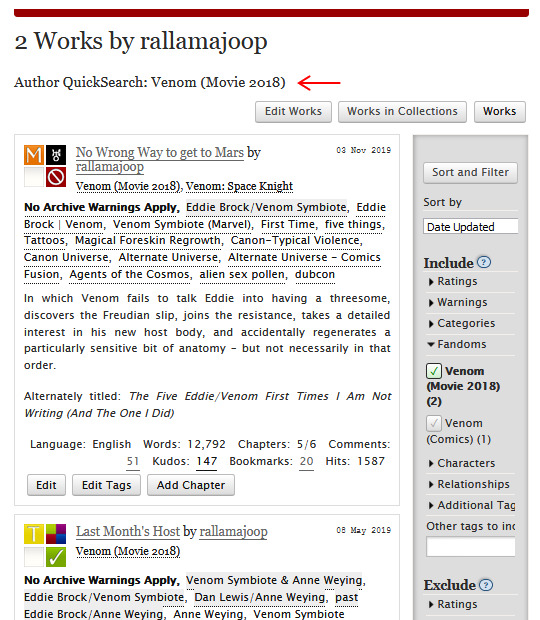Uncheck Venom (Movie 2018) fandom filter
The image size is (540, 620).
(x=434, y=371)
